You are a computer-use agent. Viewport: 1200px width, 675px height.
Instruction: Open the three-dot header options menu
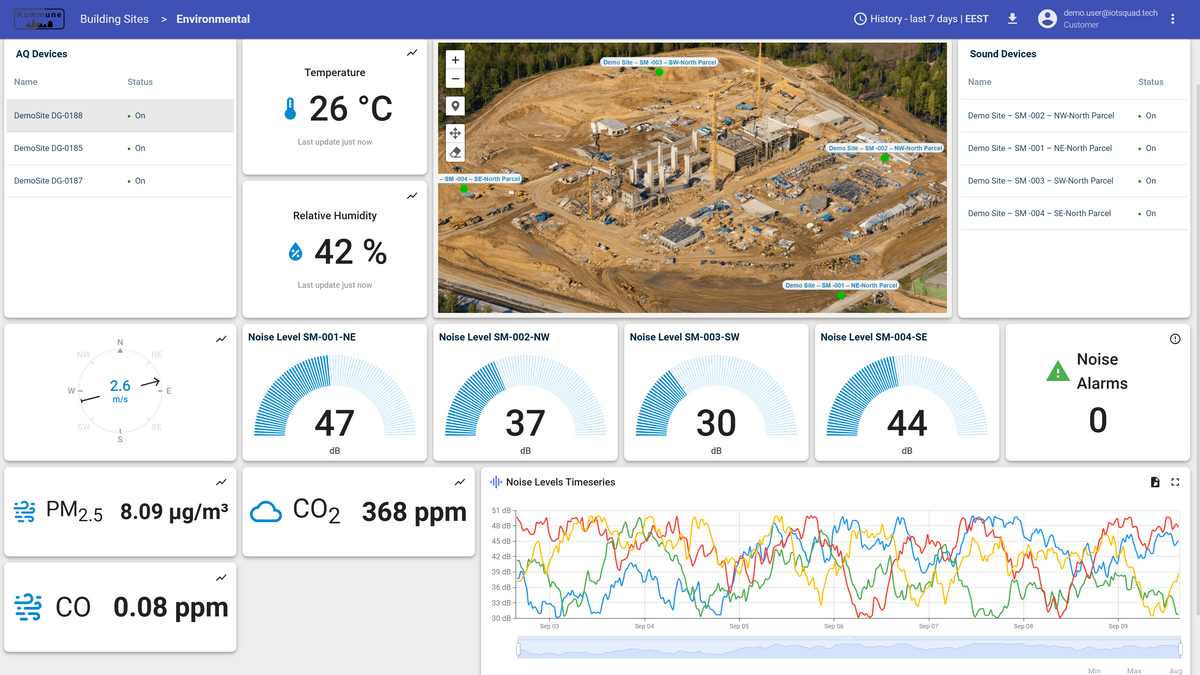[1173, 19]
